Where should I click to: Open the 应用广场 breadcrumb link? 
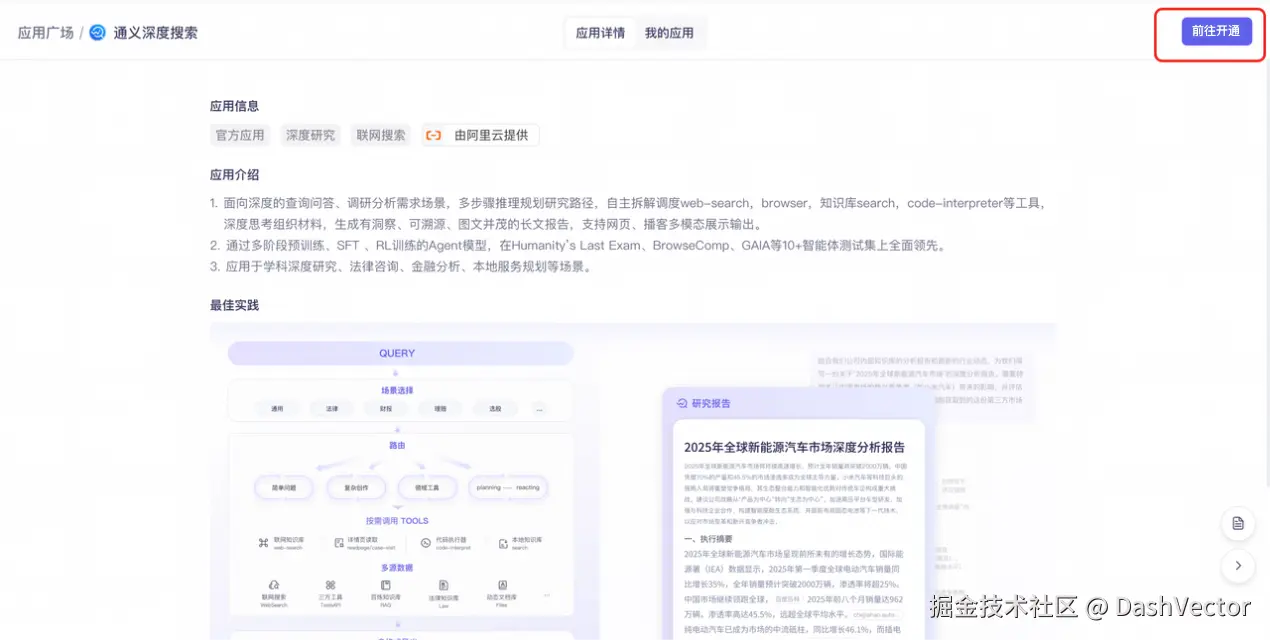click(x=46, y=33)
